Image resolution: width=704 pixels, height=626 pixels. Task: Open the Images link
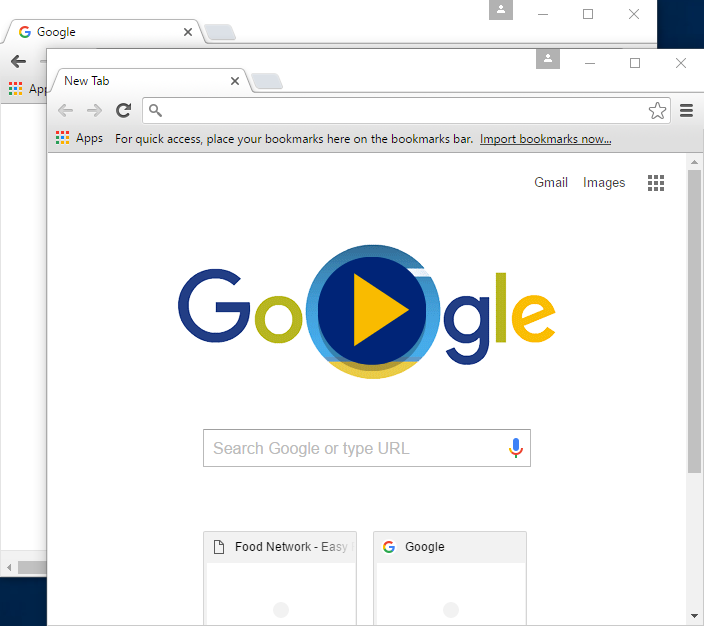(x=604, y=182)
